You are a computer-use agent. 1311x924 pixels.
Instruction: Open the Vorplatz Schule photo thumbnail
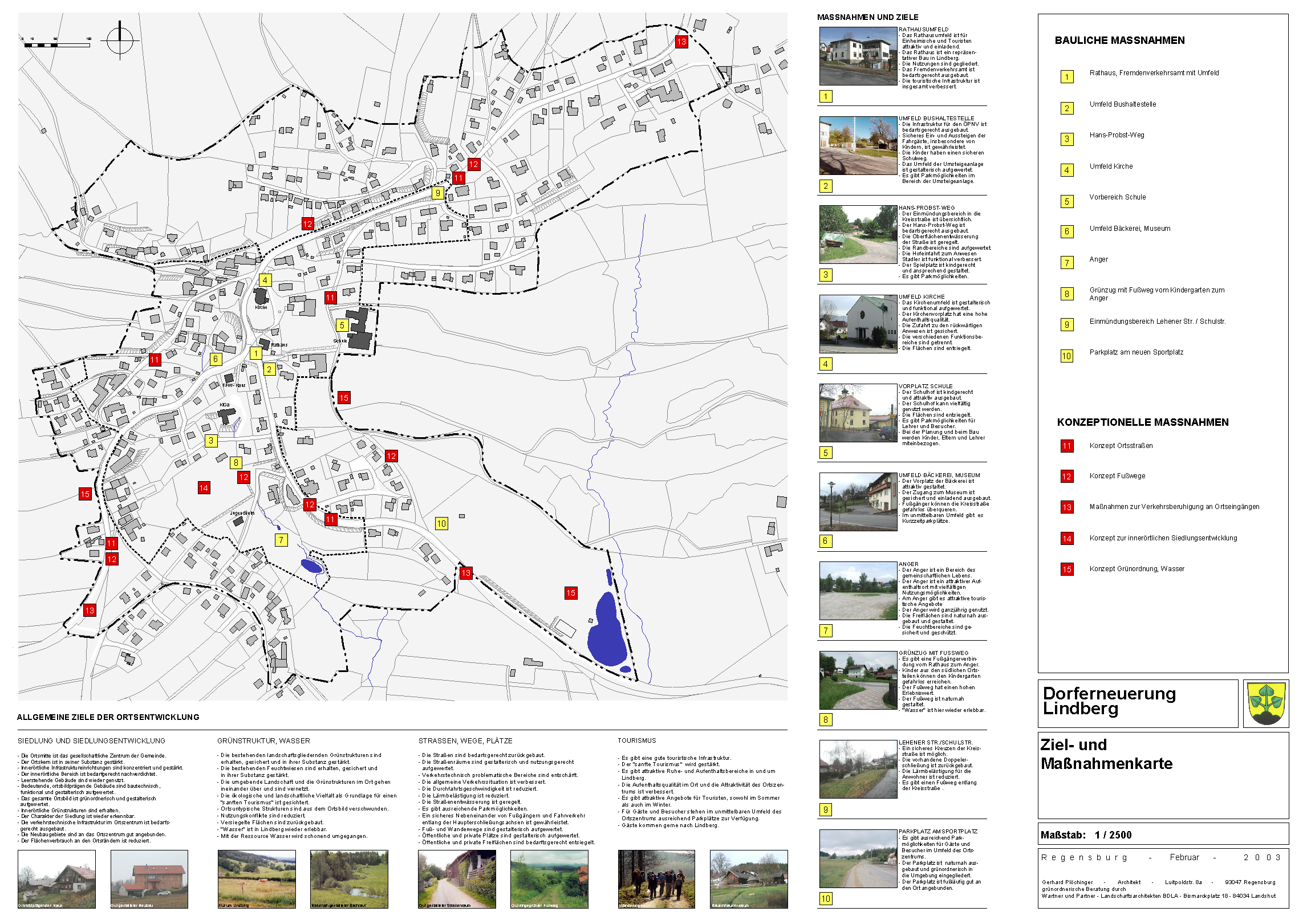click(858, 413)
